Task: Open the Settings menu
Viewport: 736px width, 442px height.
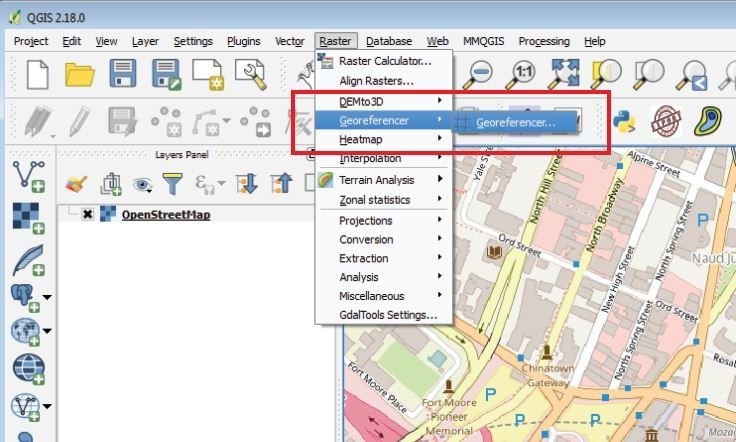Action: tap(193, 41)
